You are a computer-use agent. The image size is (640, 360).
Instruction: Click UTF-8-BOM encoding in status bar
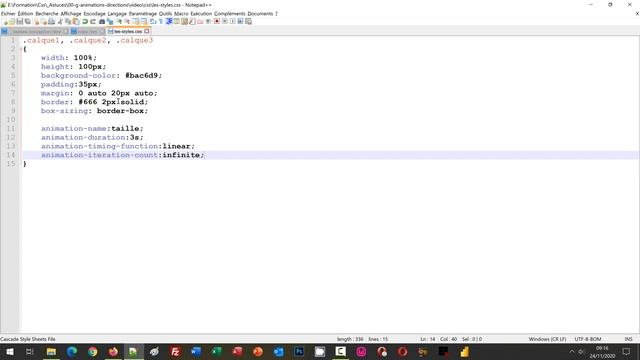(588, 339)
